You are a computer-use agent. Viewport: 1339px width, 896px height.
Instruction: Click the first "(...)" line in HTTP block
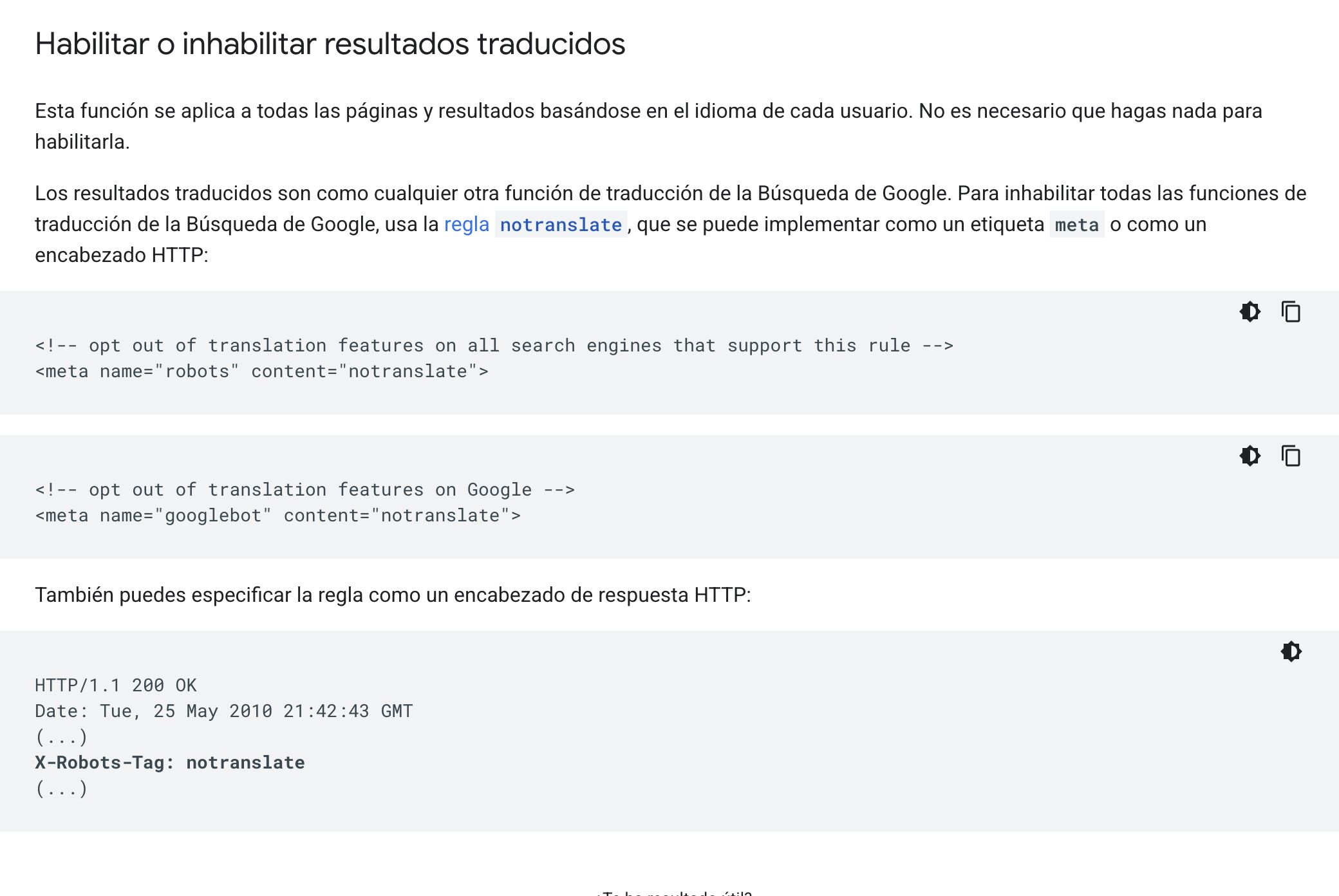coord(61,737)
